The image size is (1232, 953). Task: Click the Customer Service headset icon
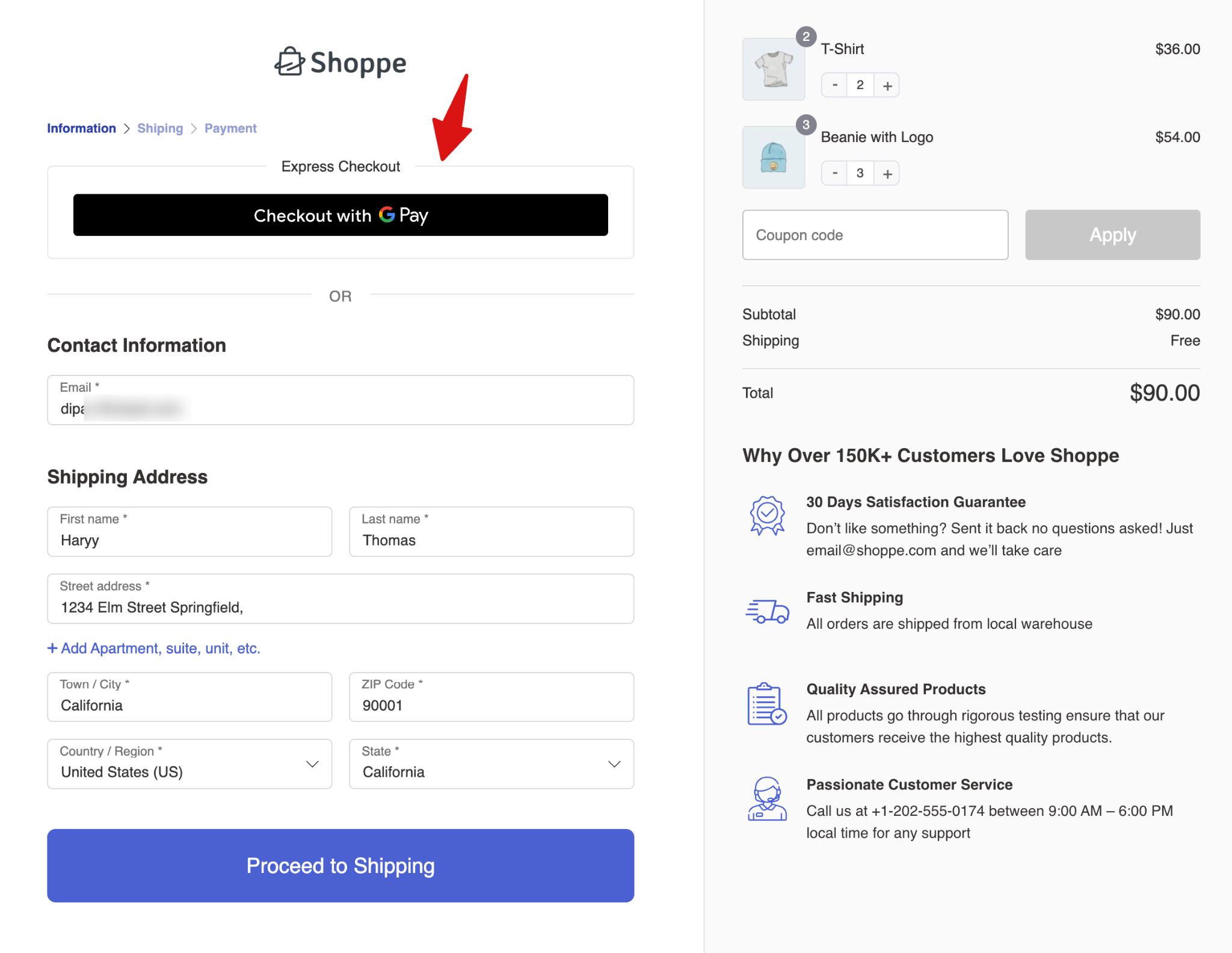coord(767,798)
